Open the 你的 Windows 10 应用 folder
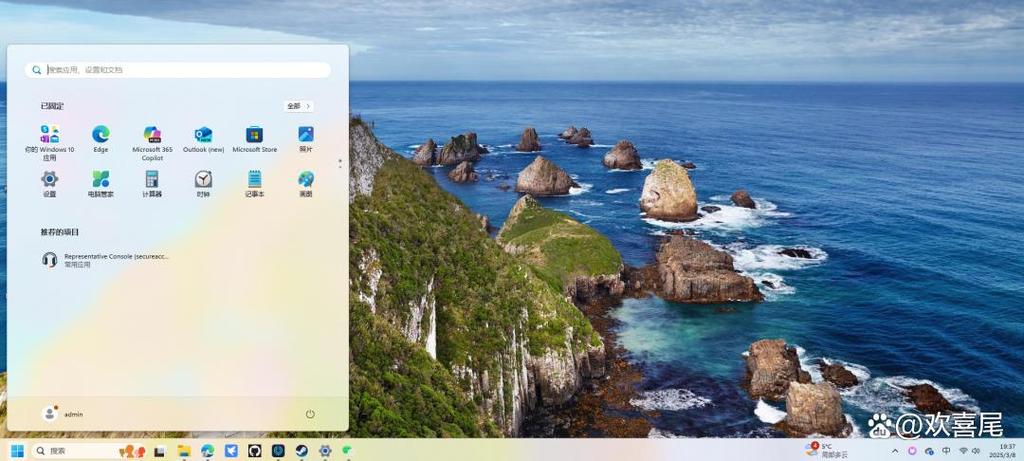Screen dimensions: 1024x461 [50, 143]
